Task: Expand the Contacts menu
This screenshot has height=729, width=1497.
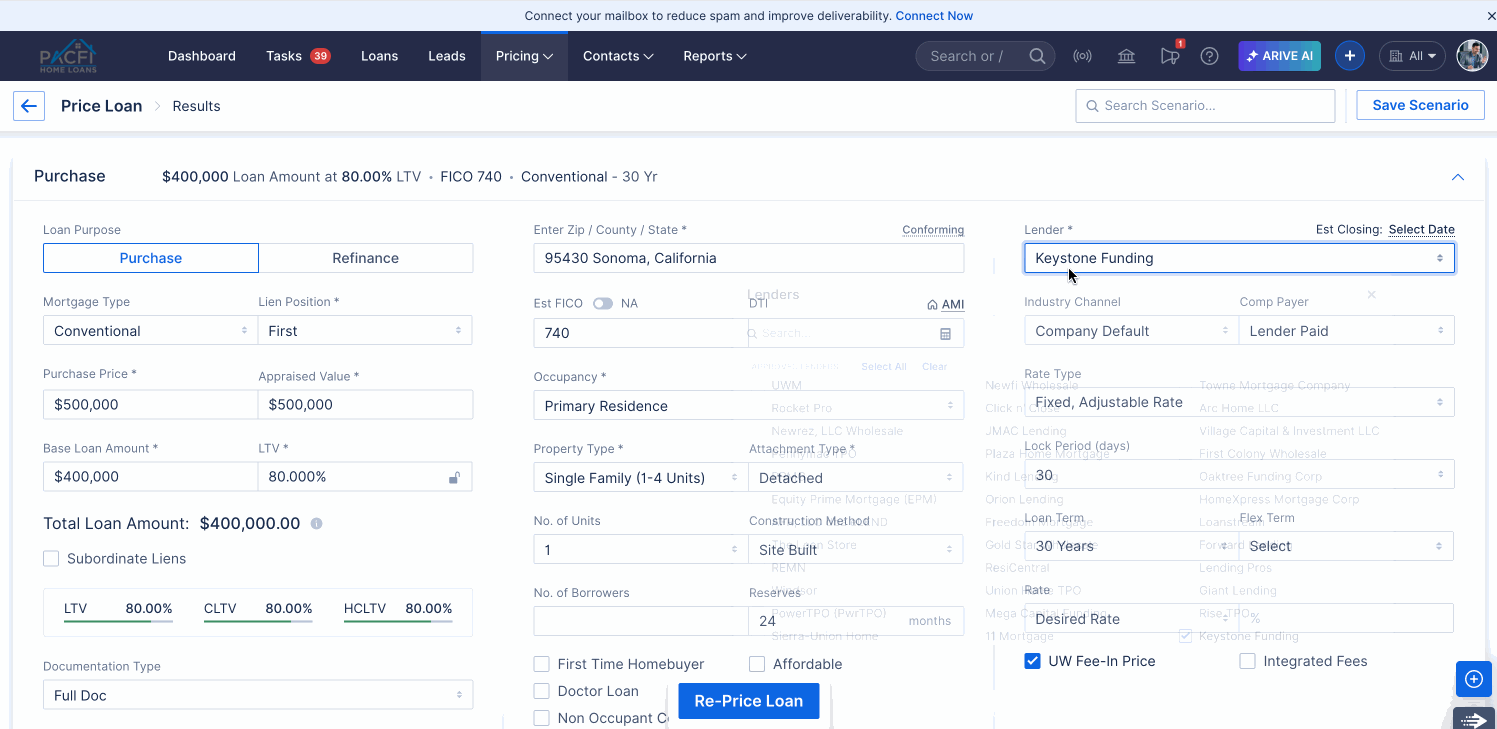Action: (x=618, y=56)
